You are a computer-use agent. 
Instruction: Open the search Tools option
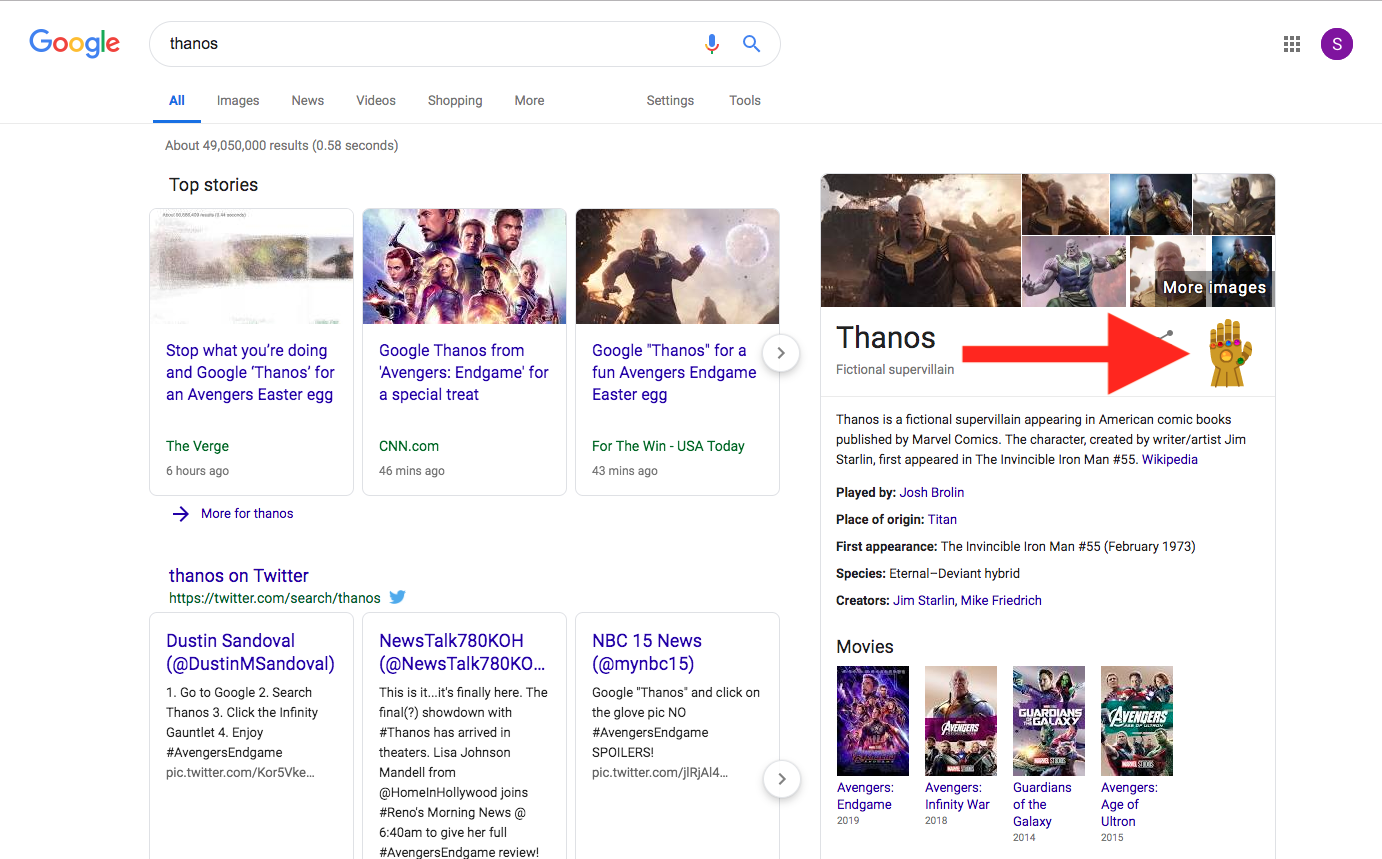(745, 100)
